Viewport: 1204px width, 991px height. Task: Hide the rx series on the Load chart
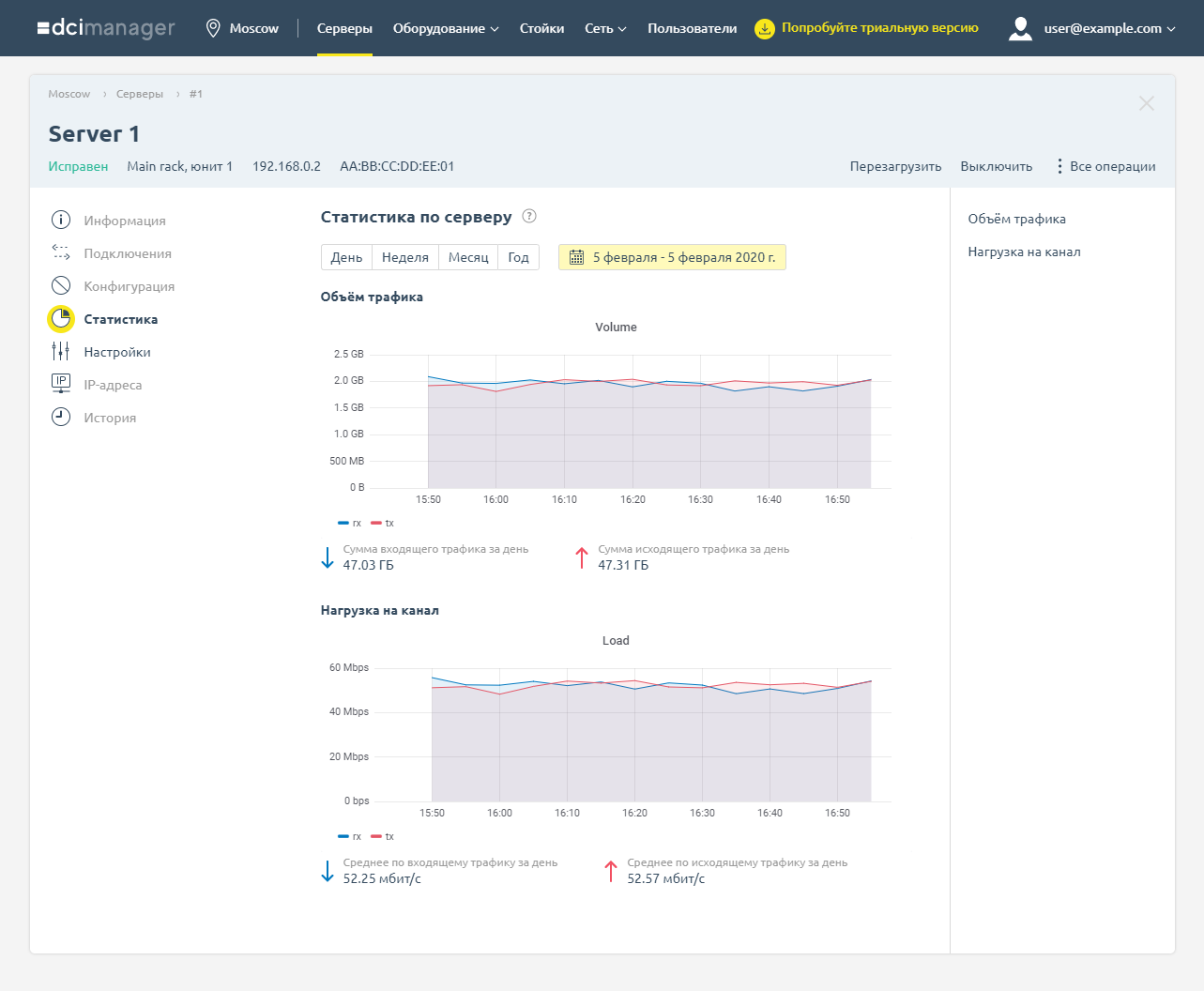(x=349, y=836)
